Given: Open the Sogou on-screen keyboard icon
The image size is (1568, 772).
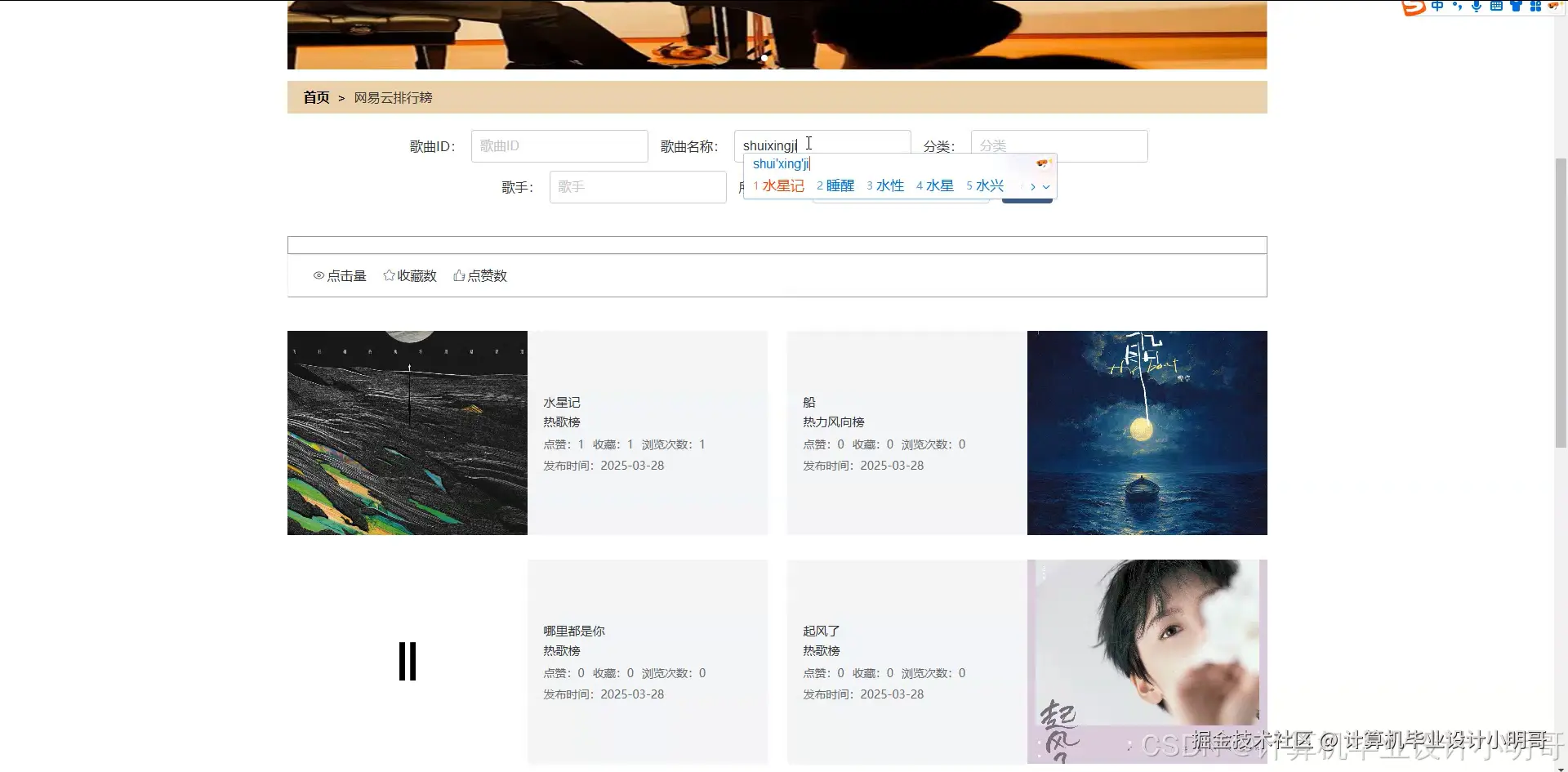Looking at the screenshot, I should pos(1495,7).
